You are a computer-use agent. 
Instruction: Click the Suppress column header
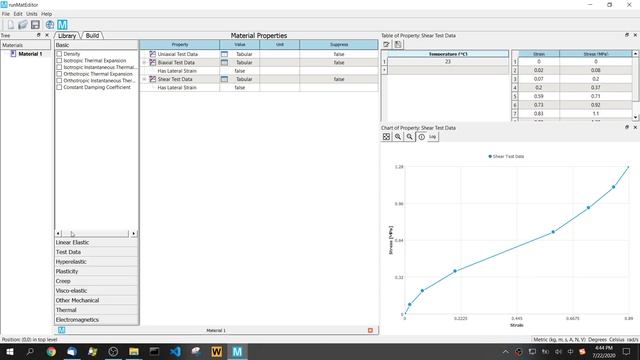339,44
